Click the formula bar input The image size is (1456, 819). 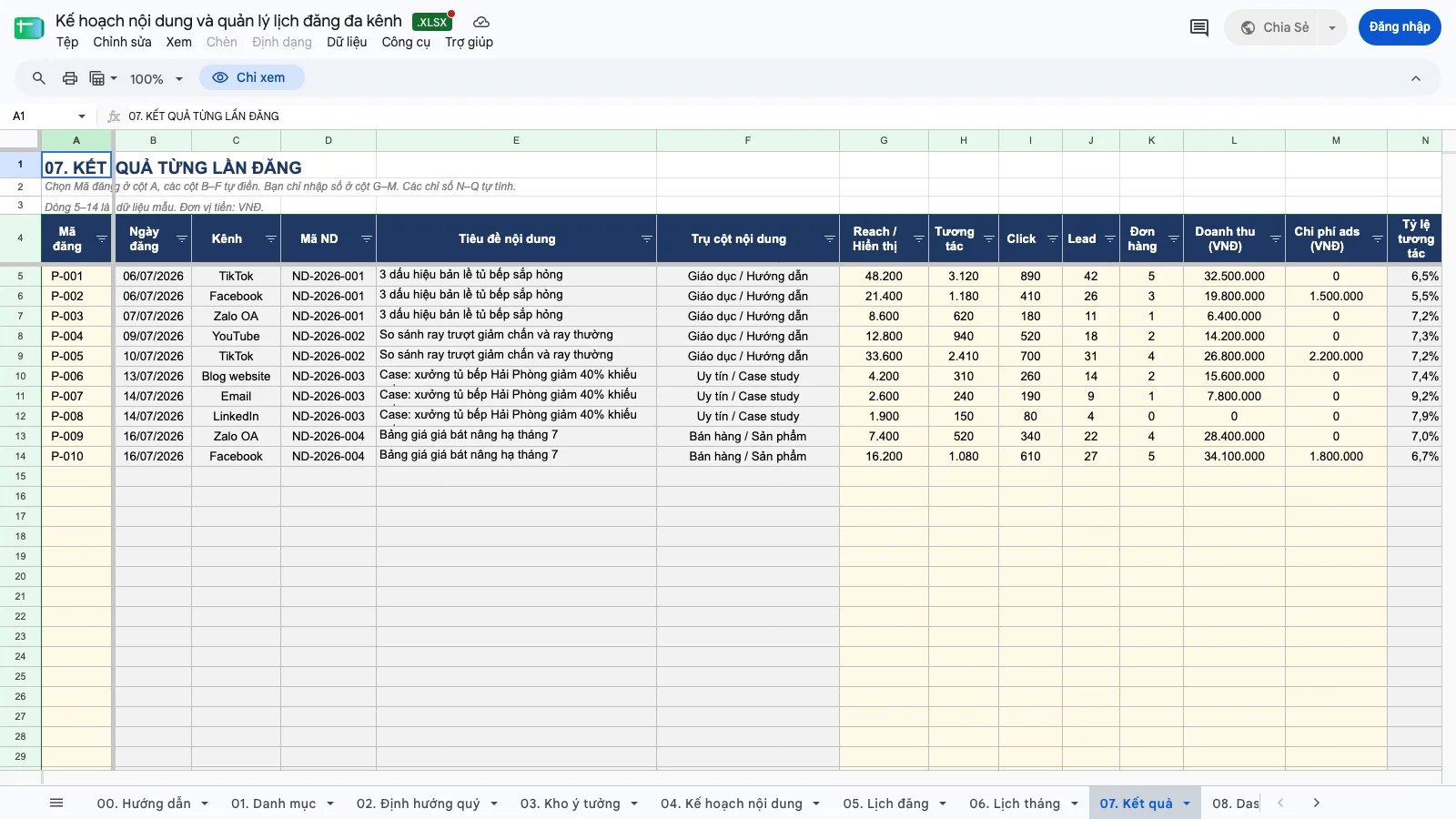(x=783, y=116)
